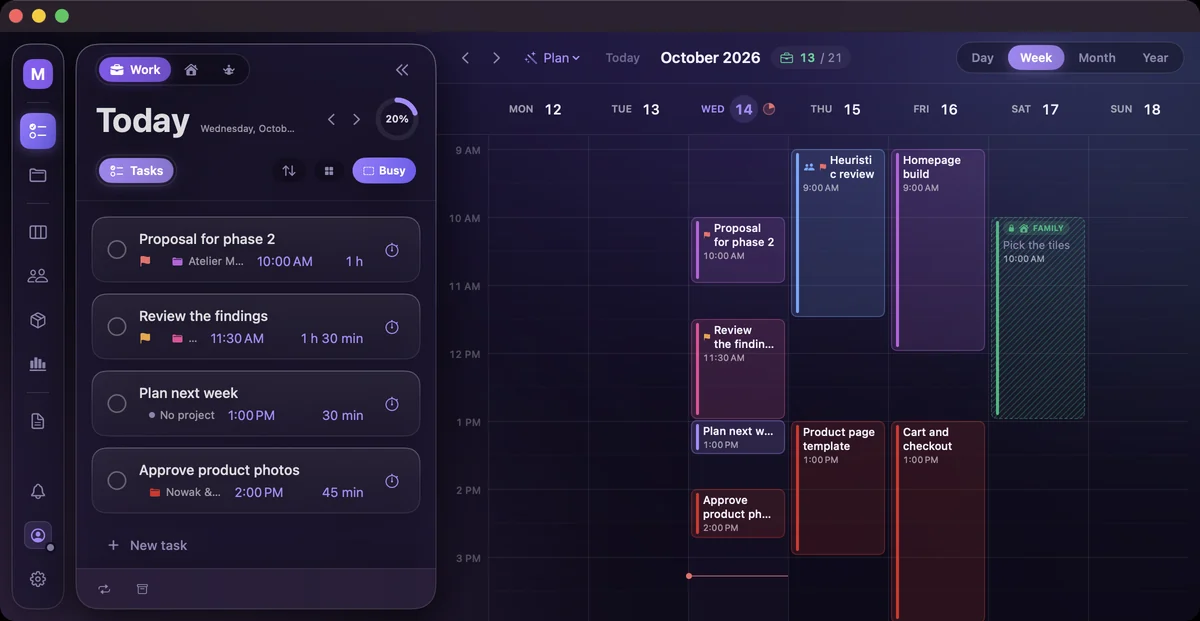Click the No project label
This screenshot has height=621, width=1200.
[x=187, y=415]
